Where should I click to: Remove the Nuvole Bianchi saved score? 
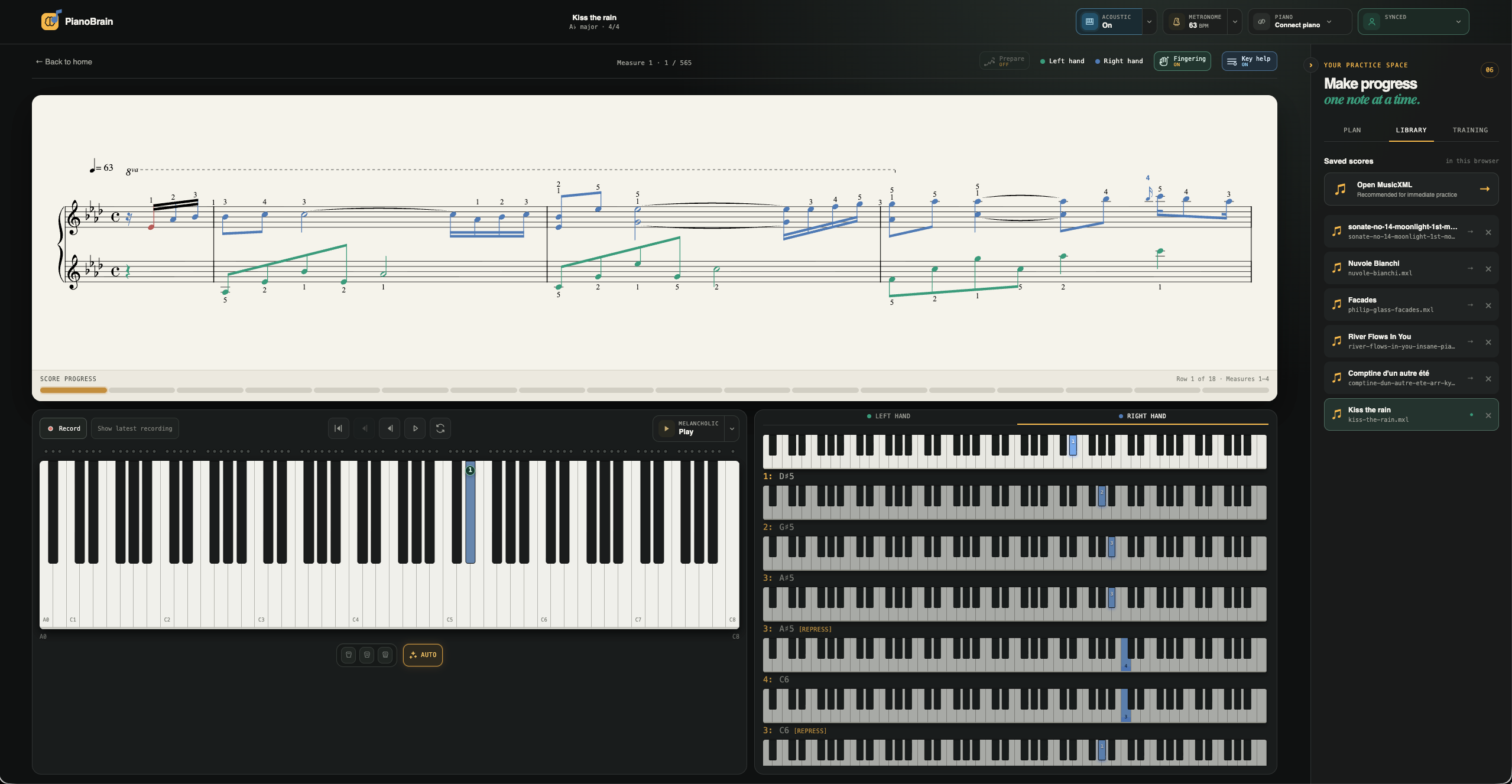point(1488,269)
